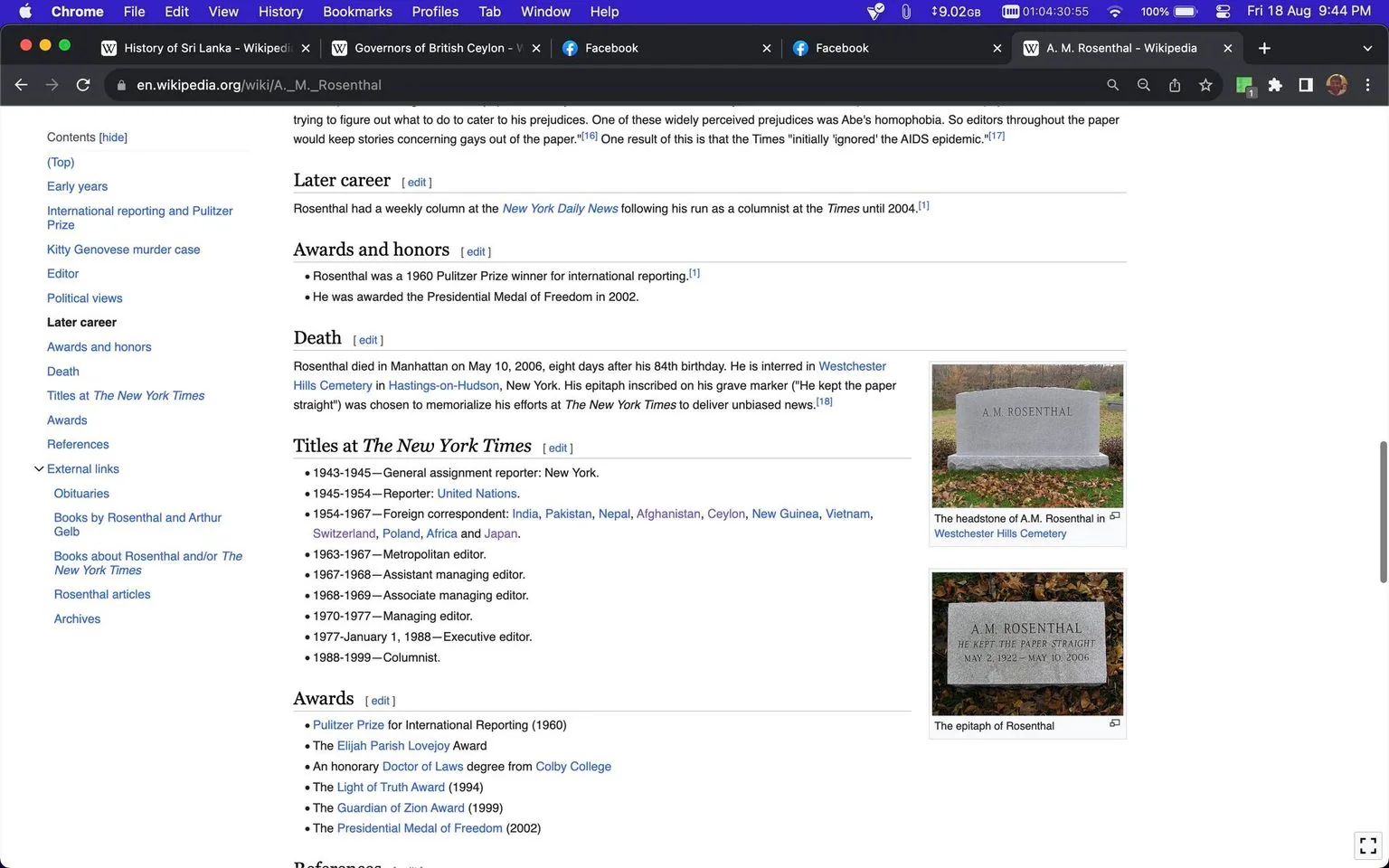Viewport: 1389px width, 868px height.
Task: Open Chrome three-dot menu
Action: pyautogui.click(x=1367, y=85)
